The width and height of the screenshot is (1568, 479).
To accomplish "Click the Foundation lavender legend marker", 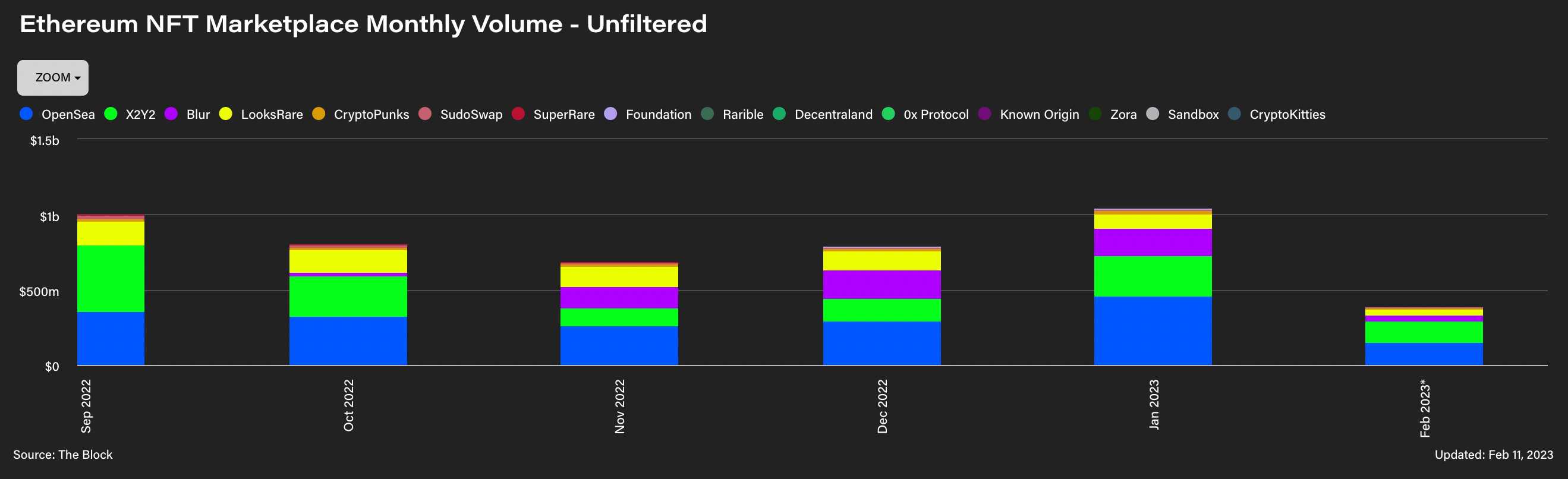I will [x=610, y=114].
